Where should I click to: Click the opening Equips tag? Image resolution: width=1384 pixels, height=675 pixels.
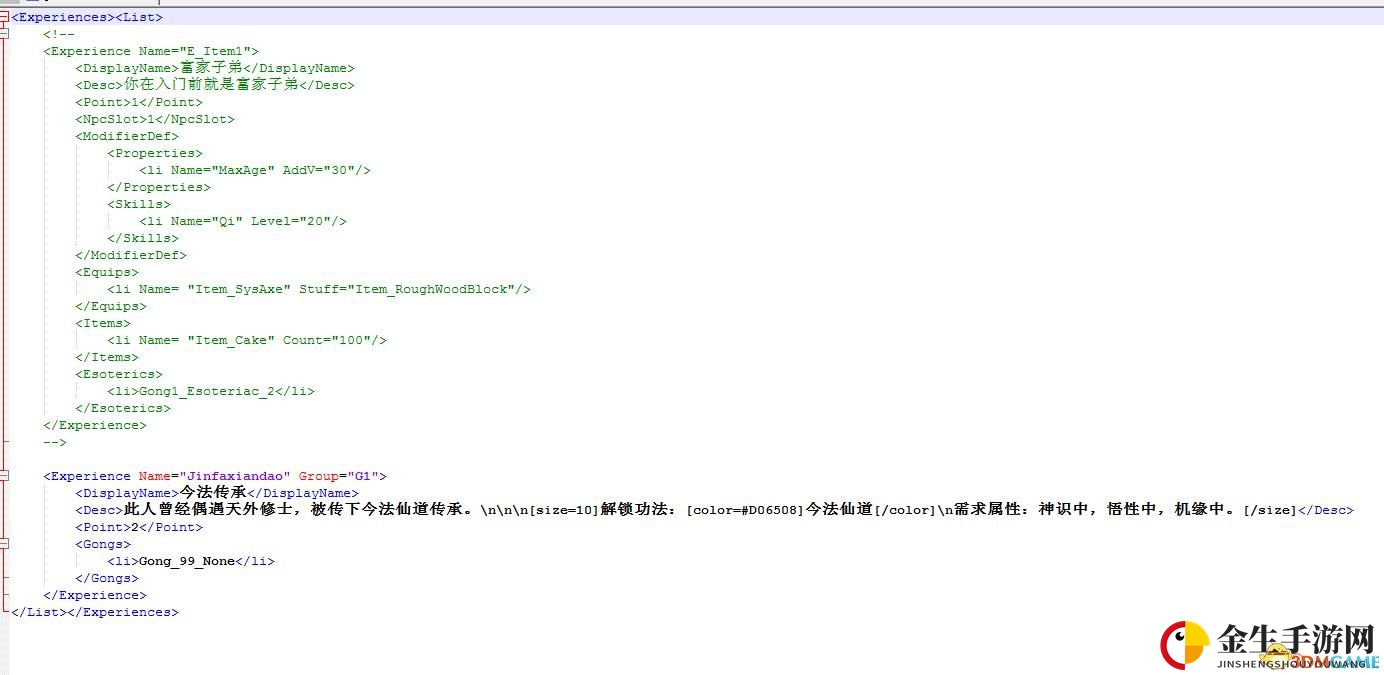(107, 272)
